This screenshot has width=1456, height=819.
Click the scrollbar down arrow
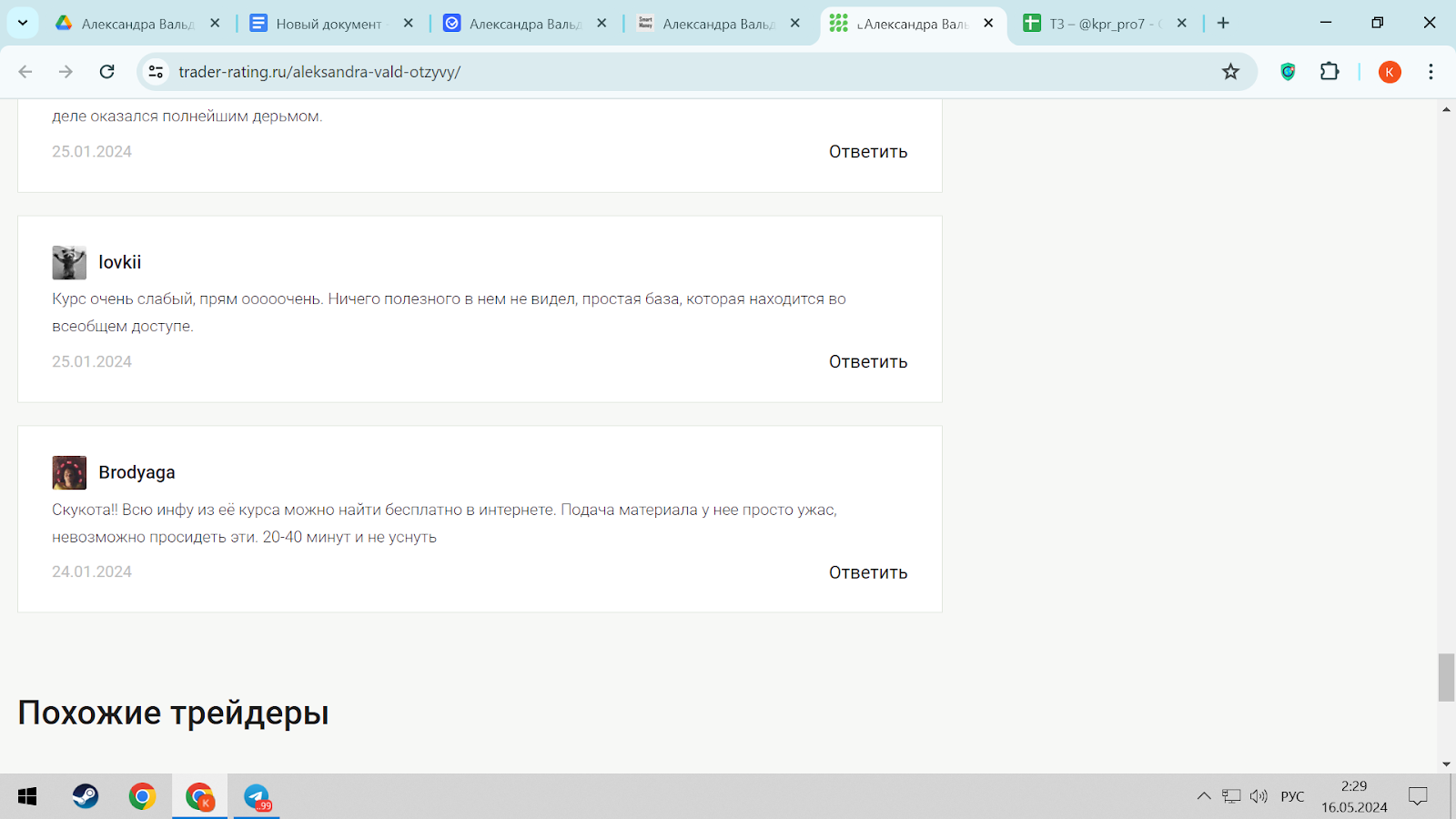tap(1446, 764)
